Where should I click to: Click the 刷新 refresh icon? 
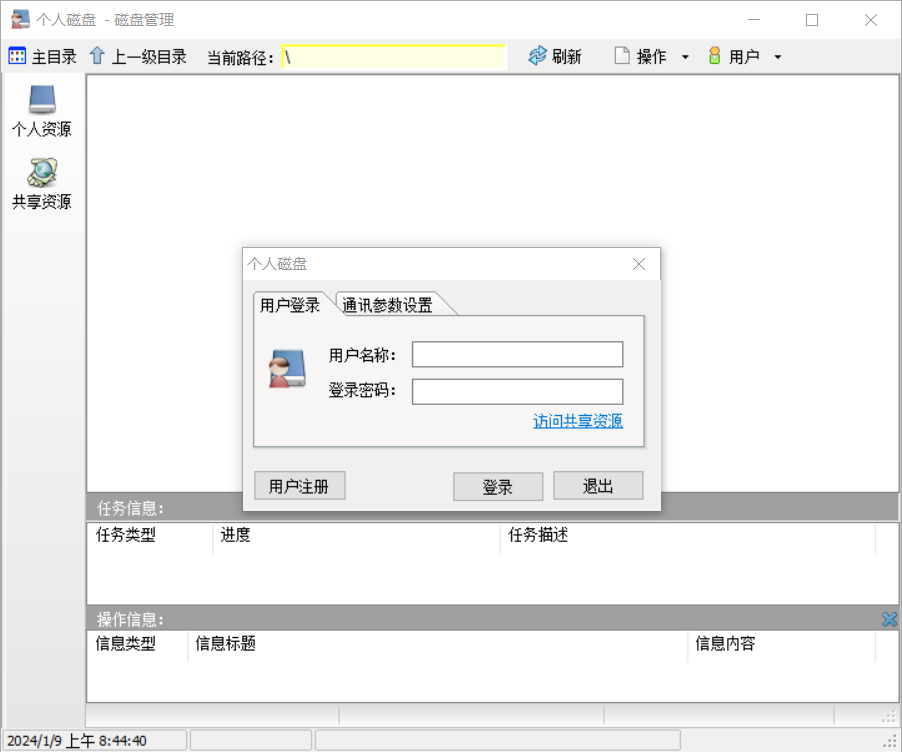tap(539, 56)
